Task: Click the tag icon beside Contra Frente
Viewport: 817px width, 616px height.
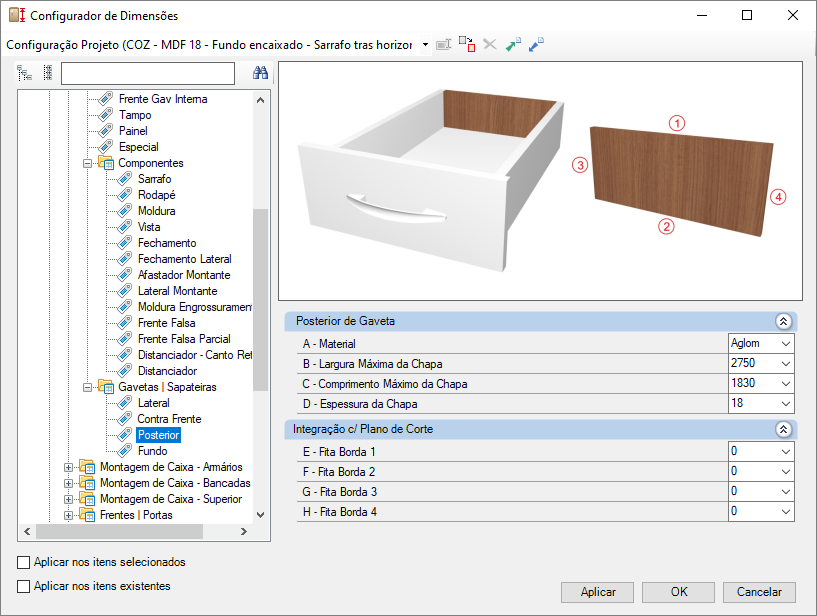Action: [x=125, y=419]
